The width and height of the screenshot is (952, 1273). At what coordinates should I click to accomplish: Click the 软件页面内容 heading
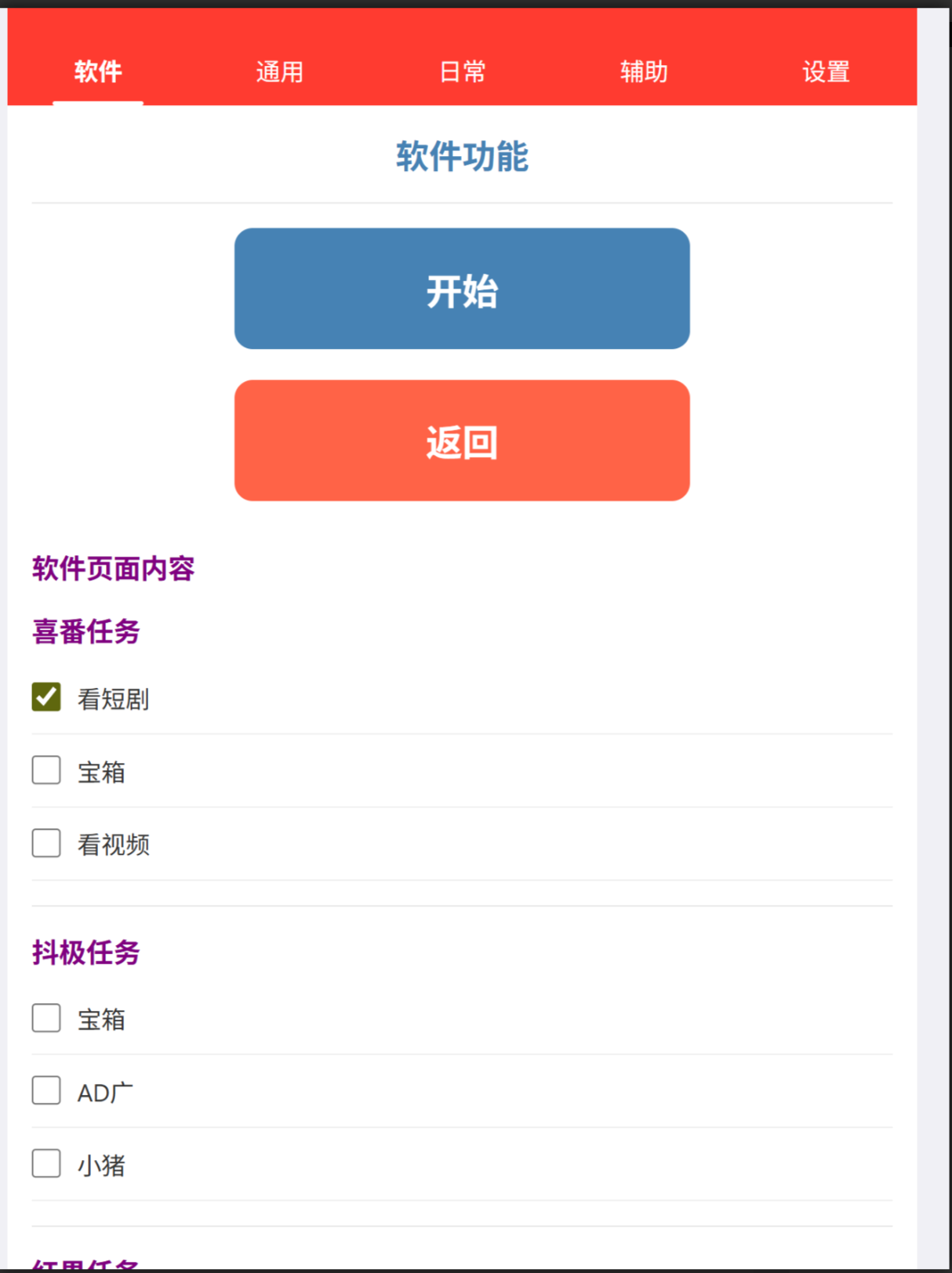113,569
